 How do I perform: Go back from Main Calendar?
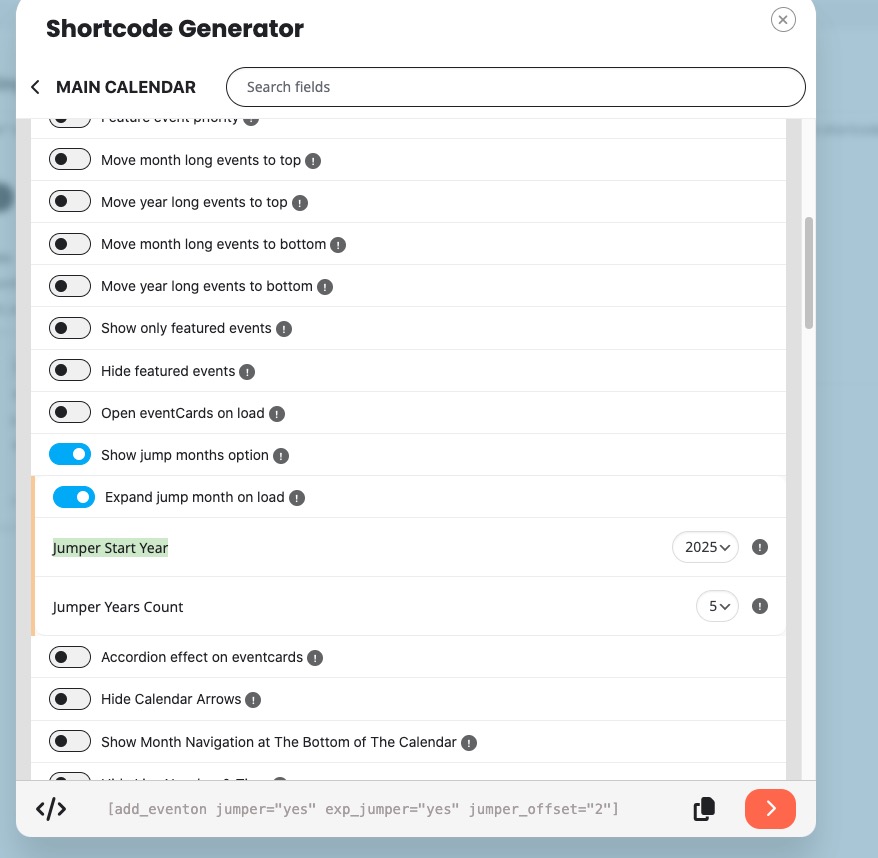coord(36,87)
